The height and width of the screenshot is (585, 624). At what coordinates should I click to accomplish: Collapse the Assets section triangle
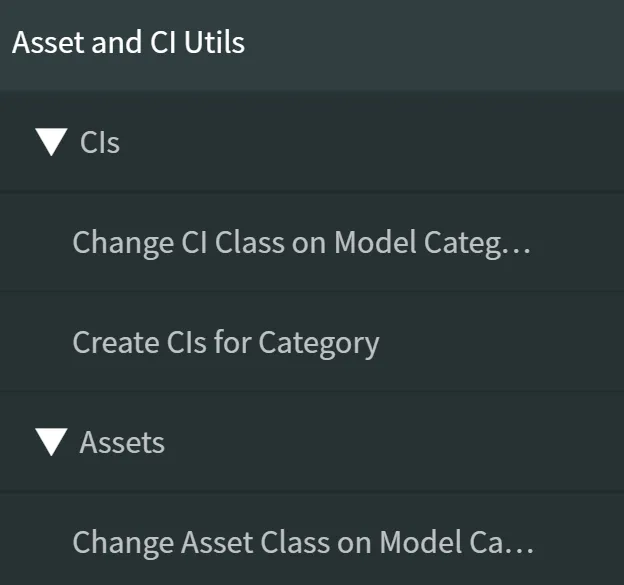[51, 442]
